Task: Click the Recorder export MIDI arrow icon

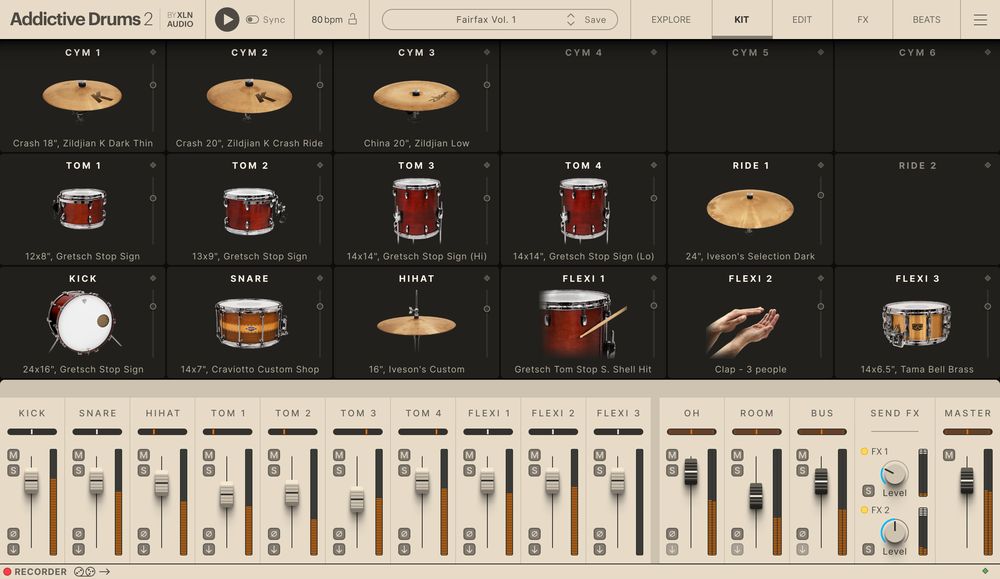Action: click(105, 571)
